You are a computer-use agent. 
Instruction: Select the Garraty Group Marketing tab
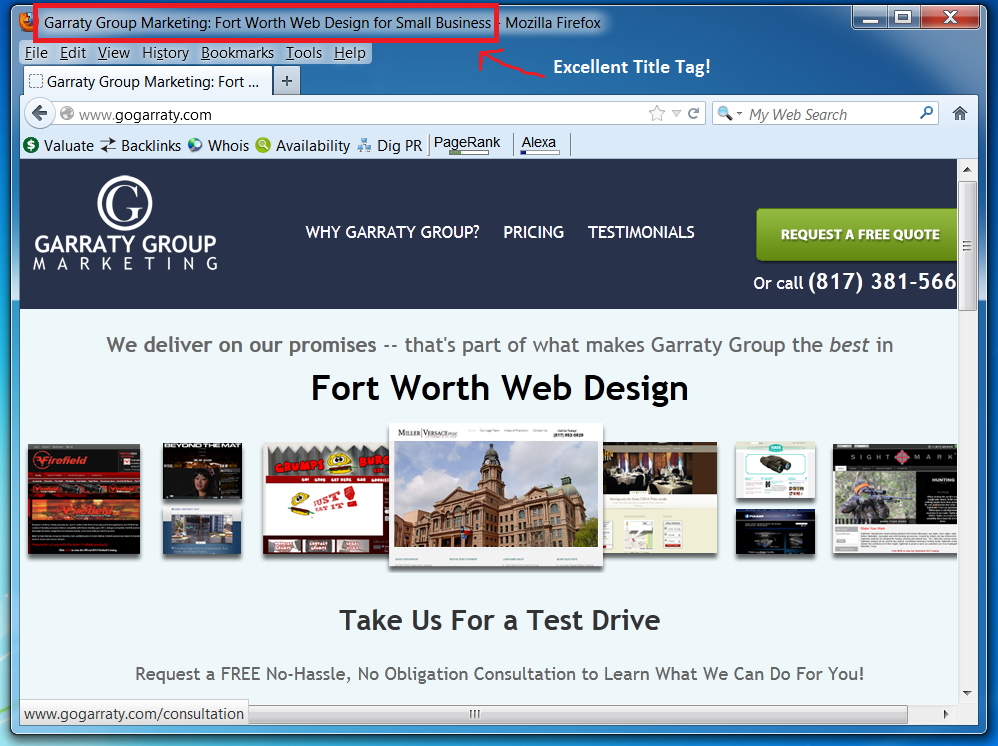pyautogui.click(x=149, y=81)
